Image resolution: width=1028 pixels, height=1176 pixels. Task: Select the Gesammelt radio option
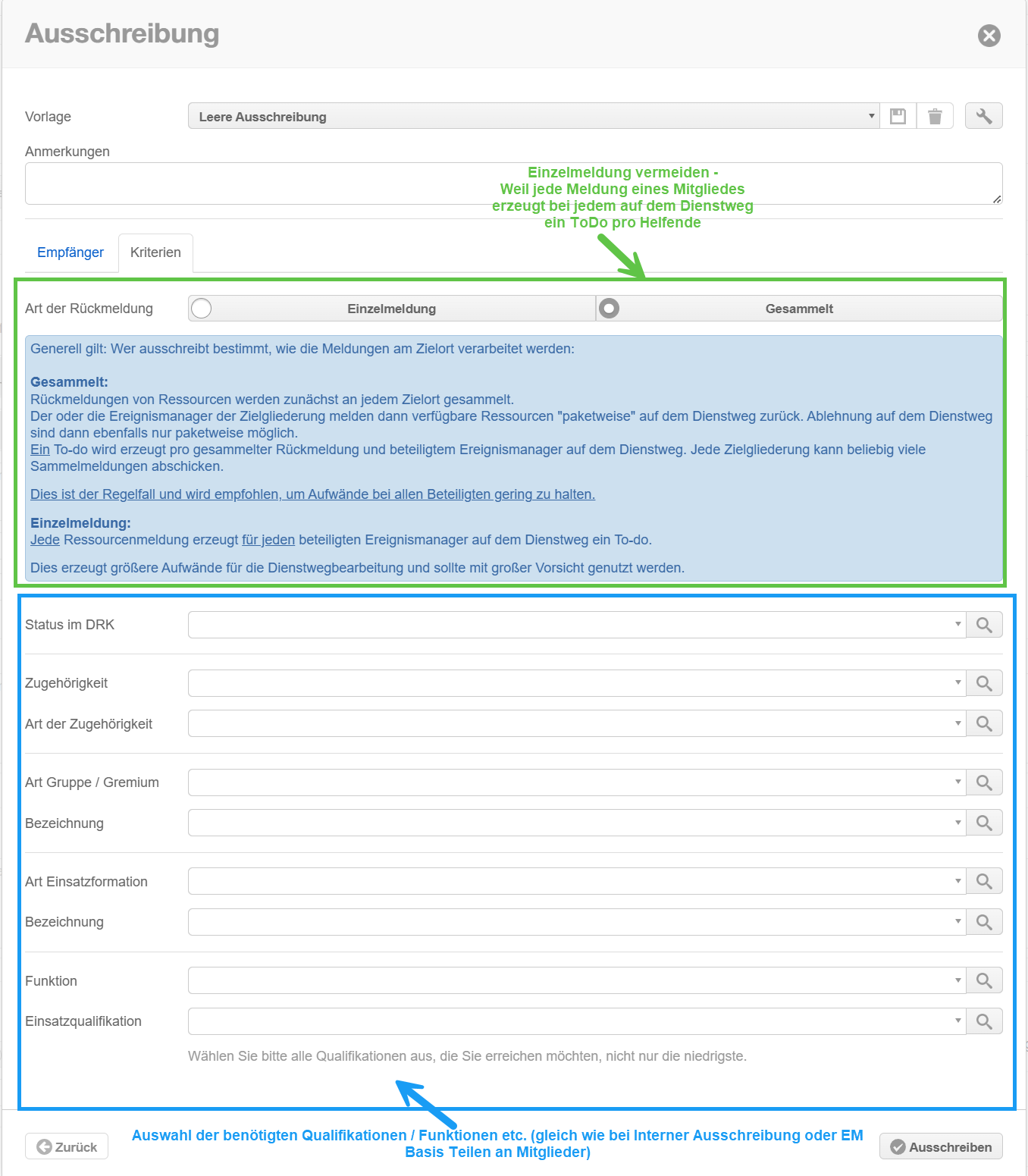point(610,309)
